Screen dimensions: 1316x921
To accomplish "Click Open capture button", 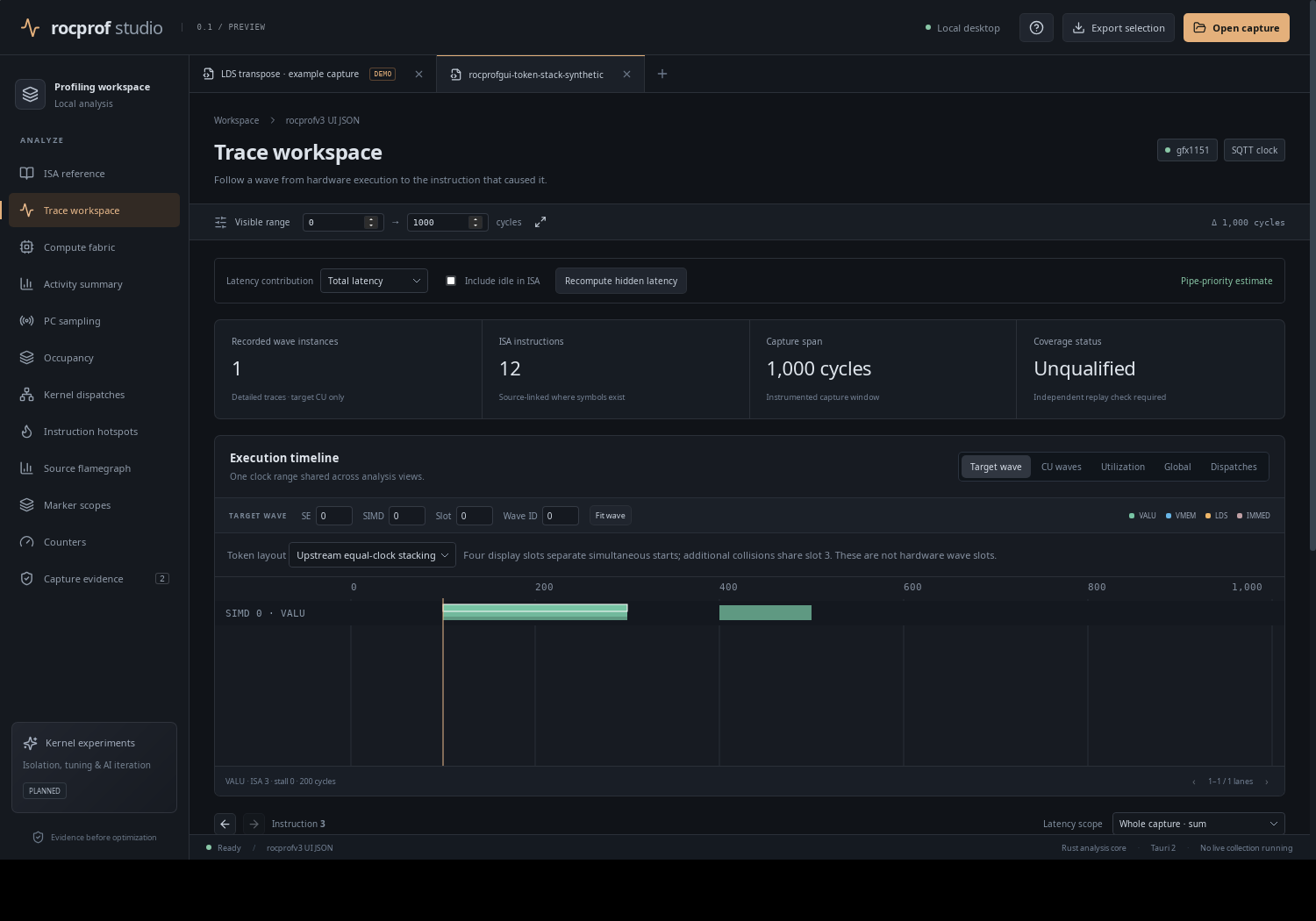I will tap(1236, 28).
